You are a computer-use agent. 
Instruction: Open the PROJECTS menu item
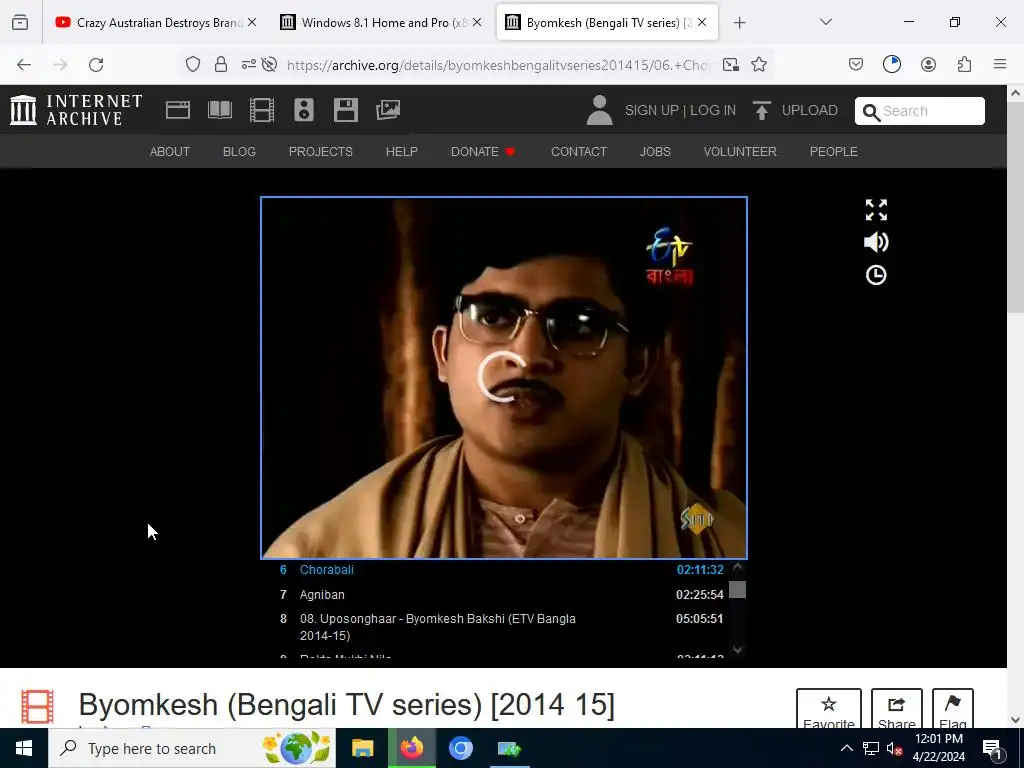tap(321, 152)
